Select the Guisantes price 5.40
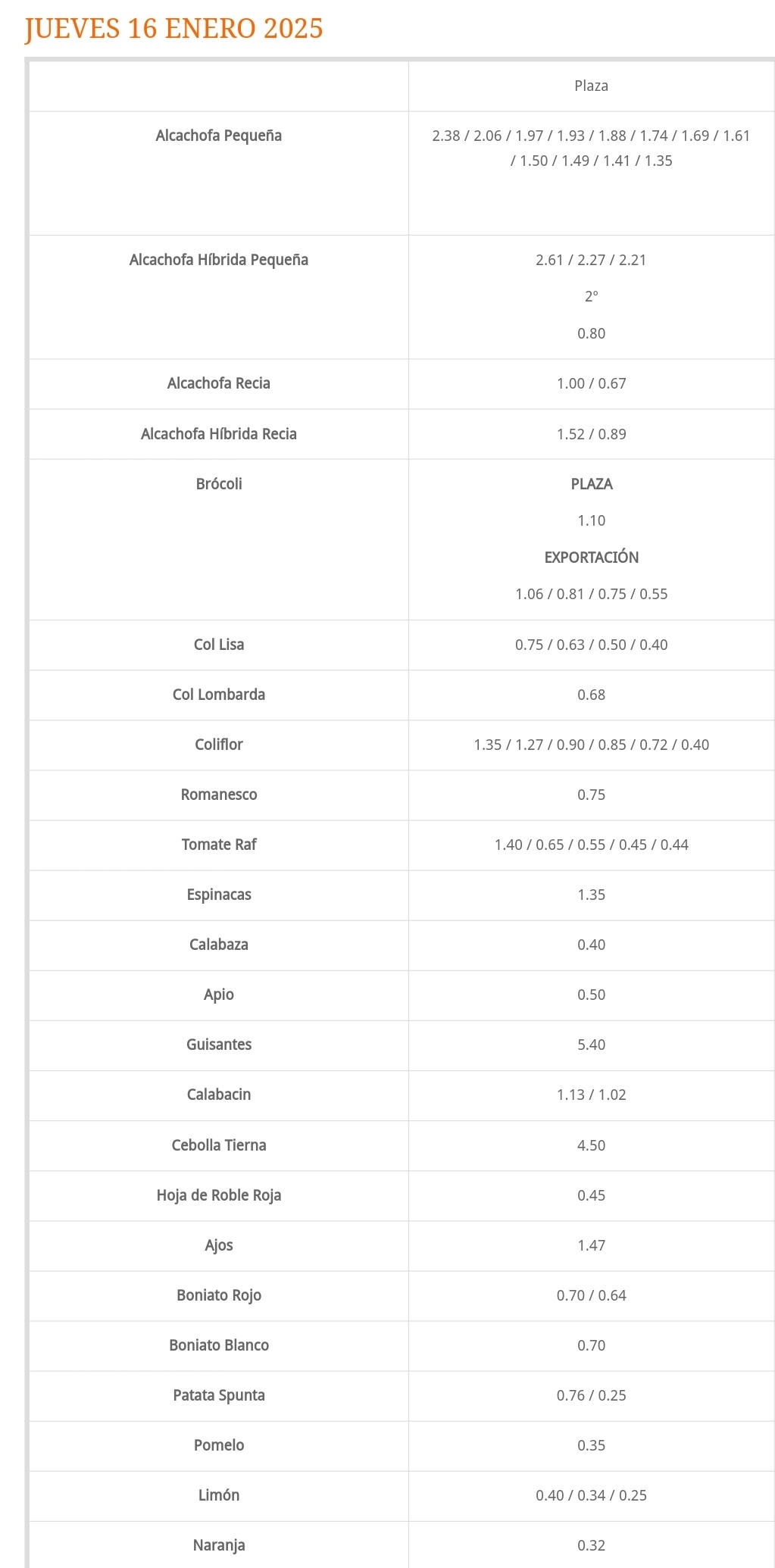775x1568 pixels. coord(591,1045)
